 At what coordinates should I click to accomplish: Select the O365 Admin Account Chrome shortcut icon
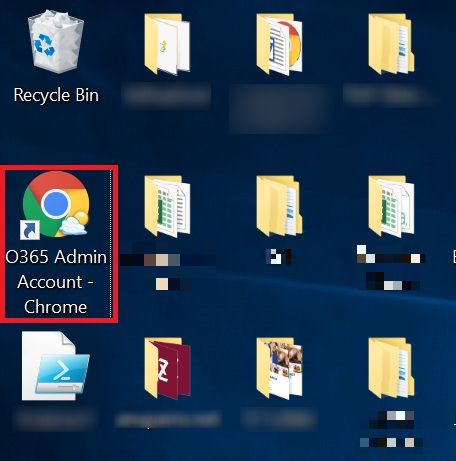[x=56, y=204]
